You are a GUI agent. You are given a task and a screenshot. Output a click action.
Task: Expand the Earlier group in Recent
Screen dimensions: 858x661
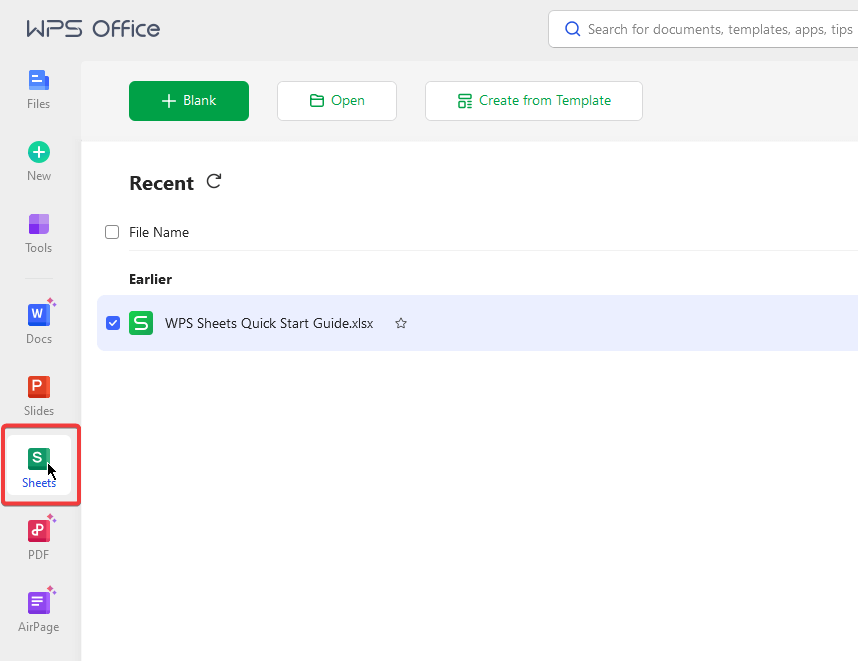tap(150, 279)
